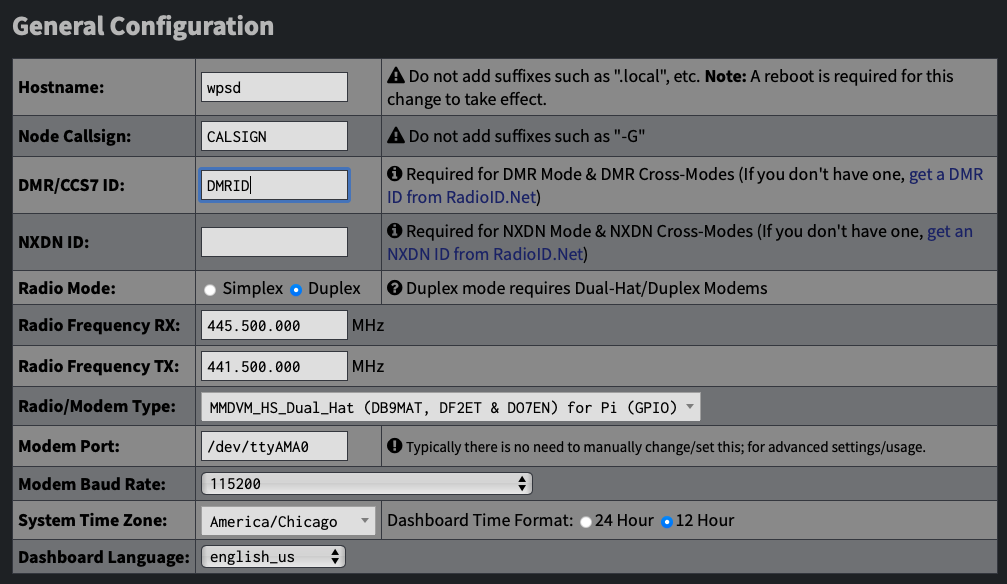Expand the Modem Baud Rate dropdown
This screenshot has width=1007, height=584.
366,484
